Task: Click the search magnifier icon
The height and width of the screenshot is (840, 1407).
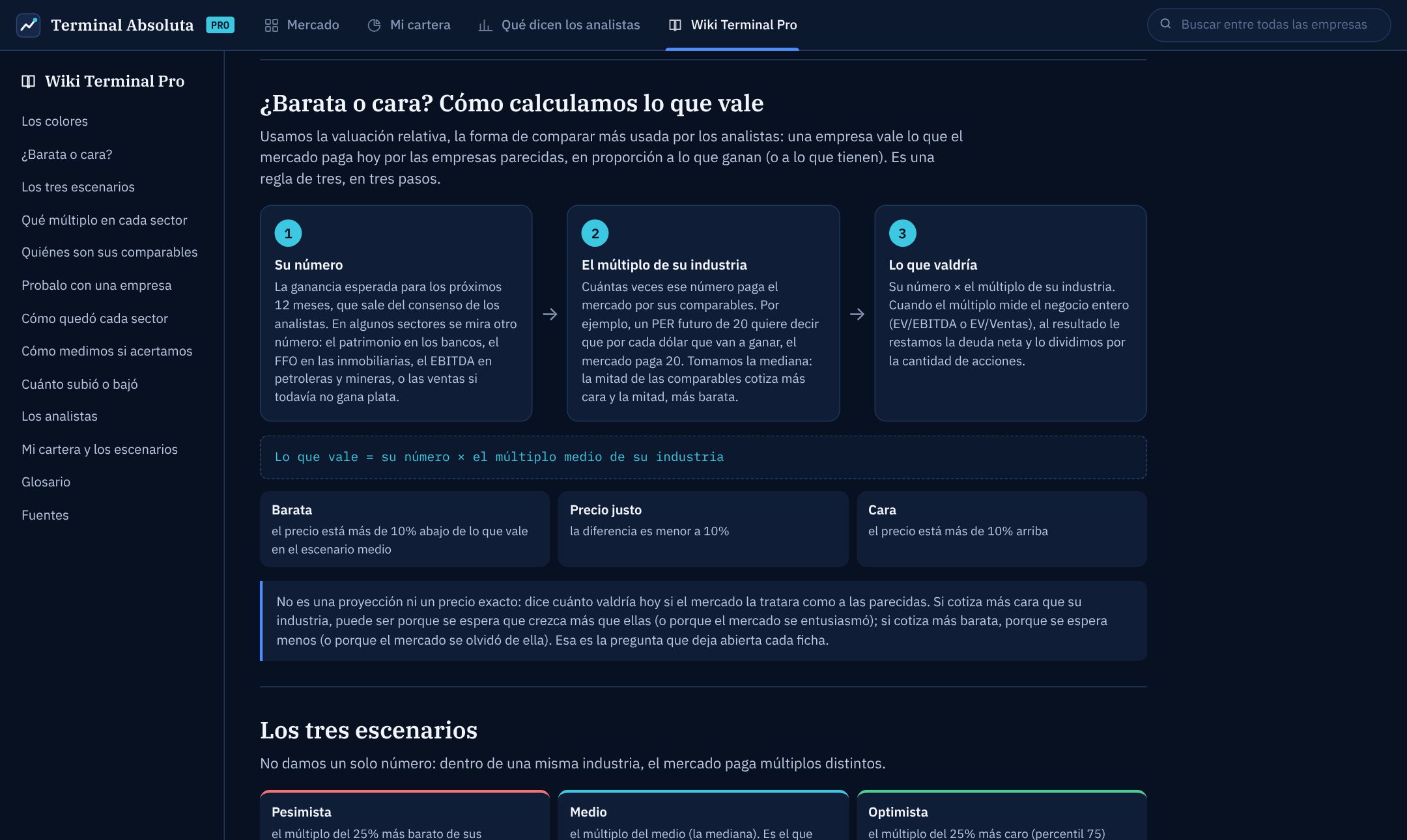Action: (x=1166, y=24)
